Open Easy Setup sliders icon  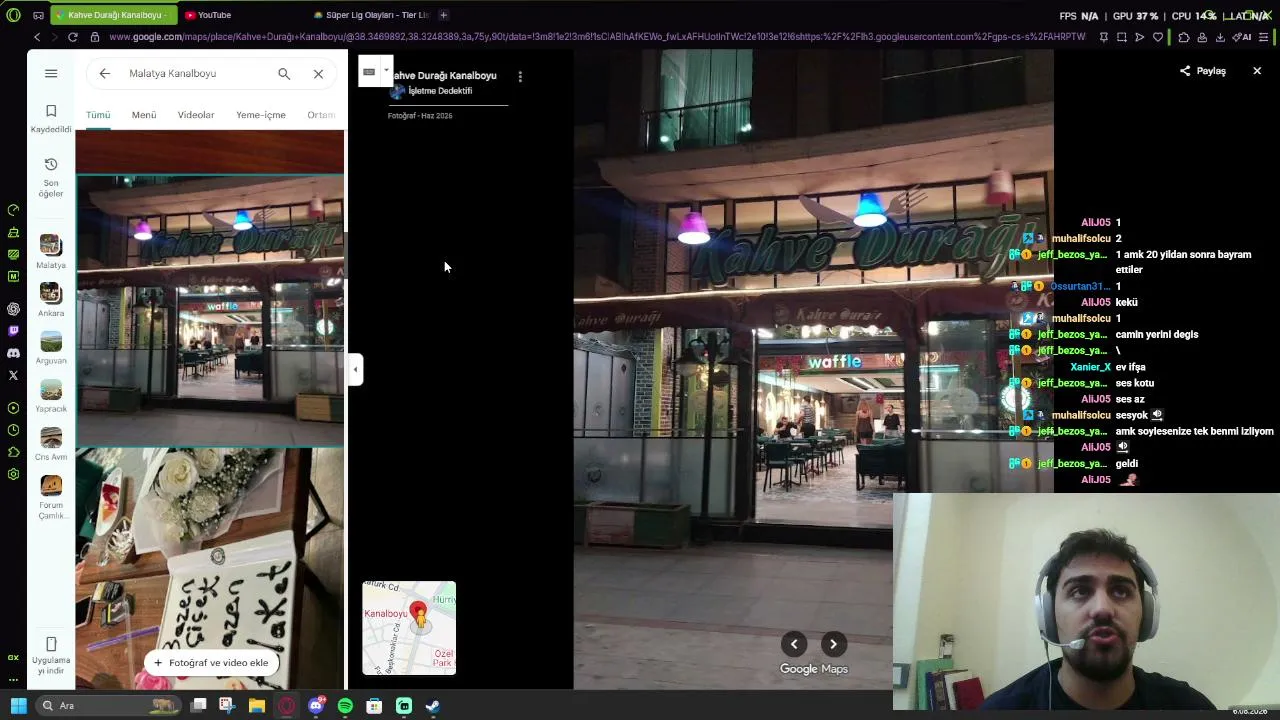1264,37
